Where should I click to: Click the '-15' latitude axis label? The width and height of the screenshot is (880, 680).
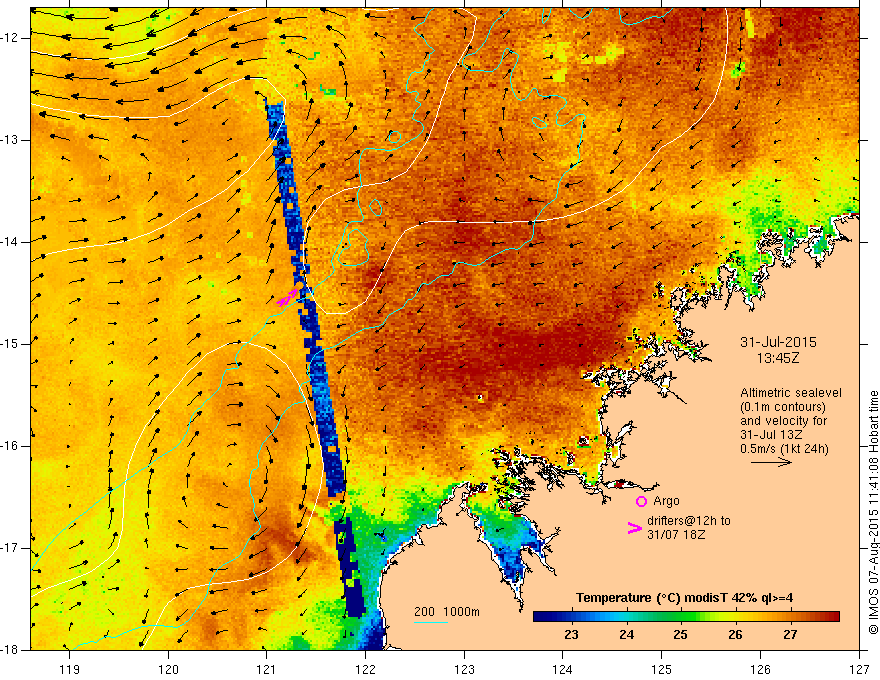[11, 344]
